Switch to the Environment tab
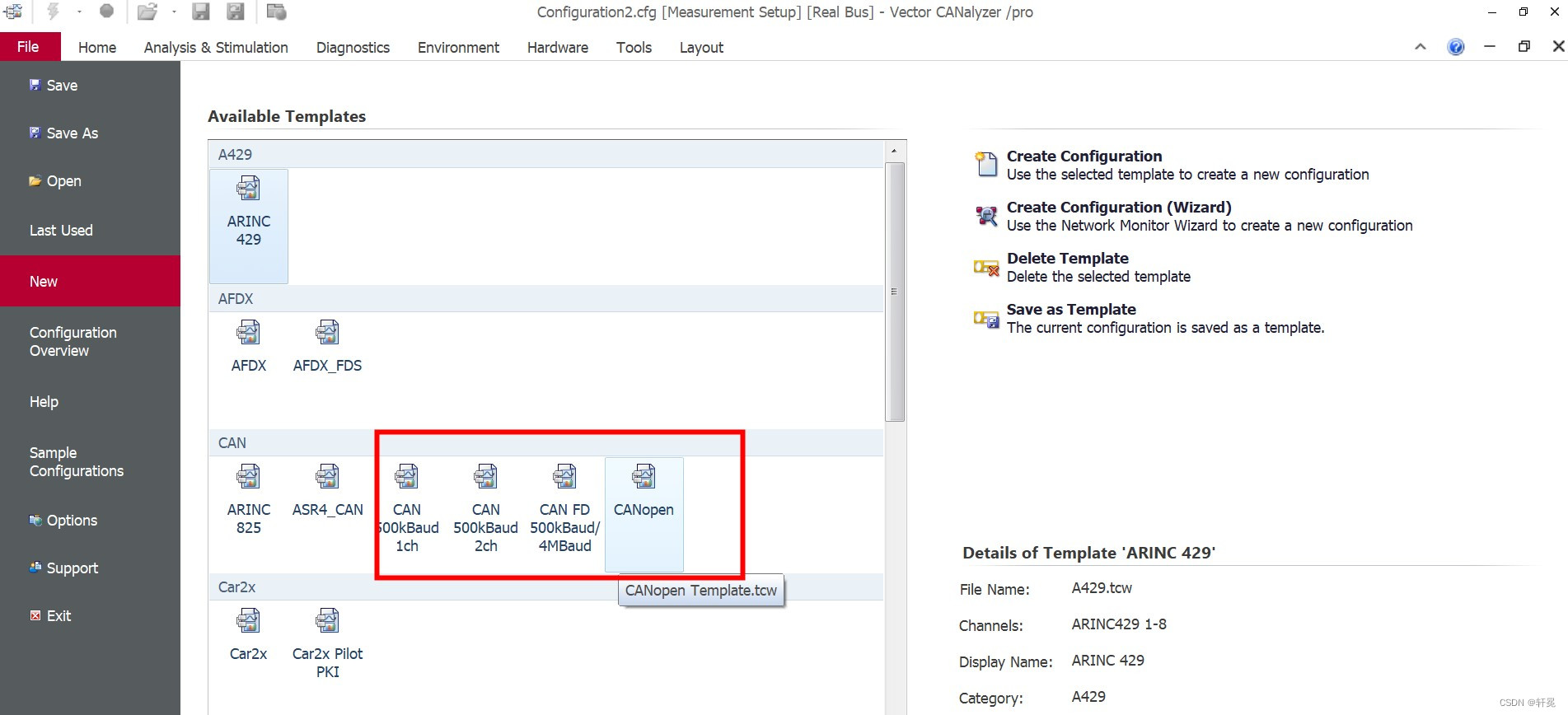1568x715 pixels. coord(458,47)
